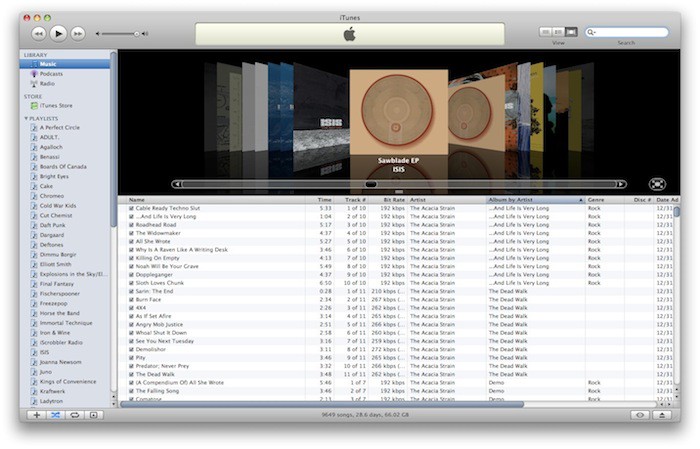This screenshot has width=700, height=449.
Task: Open the Agalloch playlist
Action: point(51,147)
